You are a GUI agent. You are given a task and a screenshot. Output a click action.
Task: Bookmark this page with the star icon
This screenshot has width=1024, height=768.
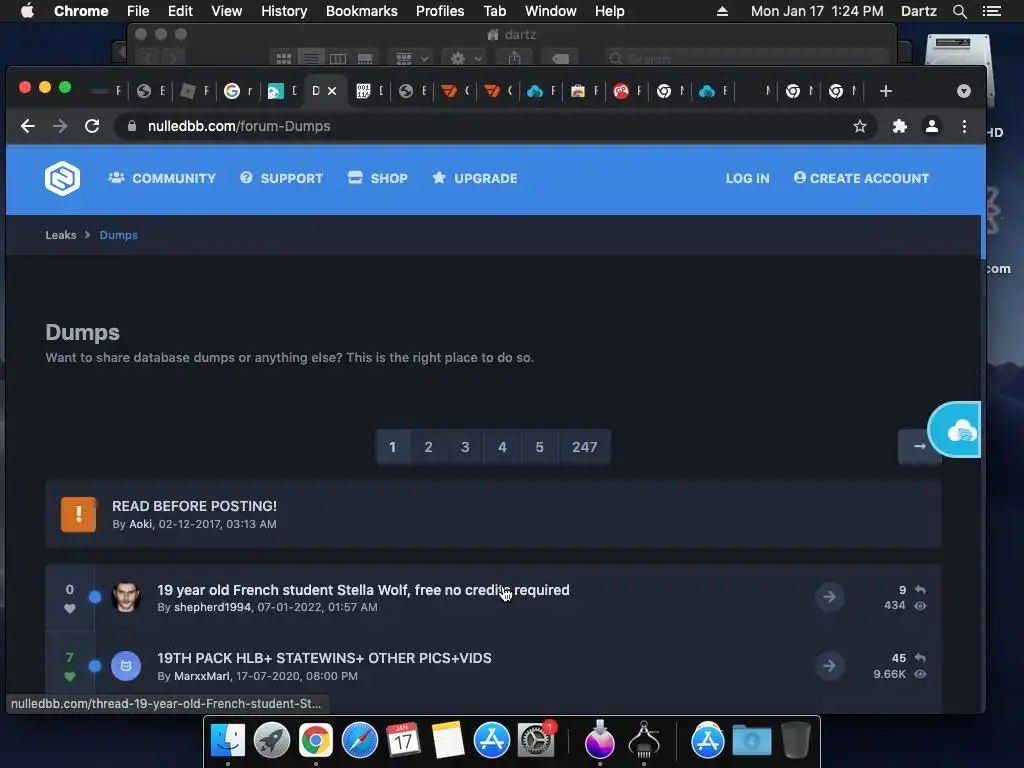(x=859, y=126)
